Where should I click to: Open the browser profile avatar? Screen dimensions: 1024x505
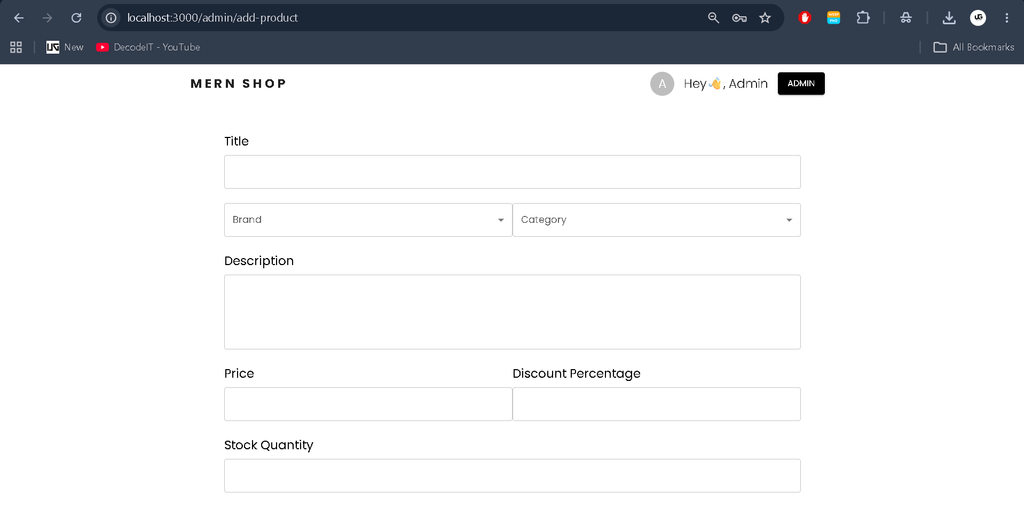(978, 18)
